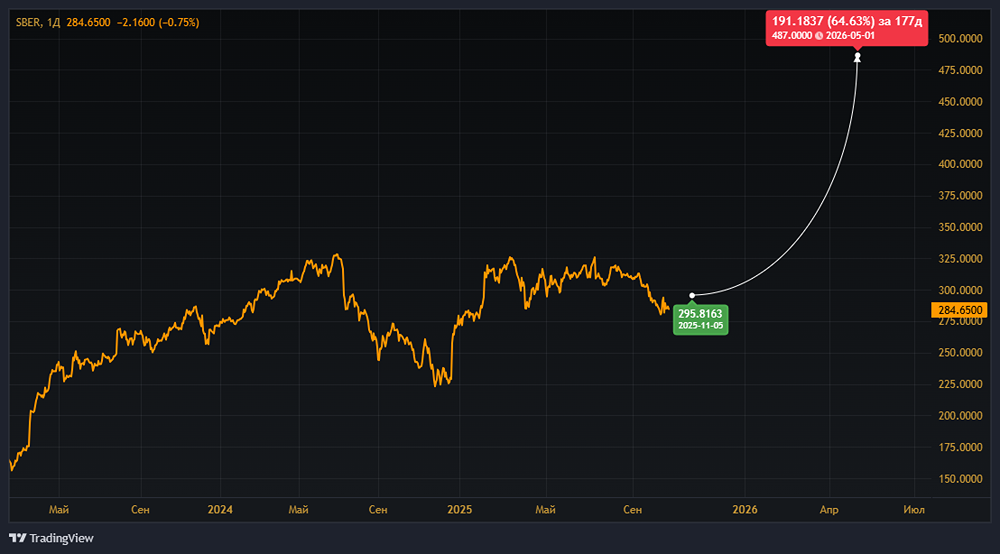
Task: Click the 2024 label on time axis
Action: click(x=220, y=510)
